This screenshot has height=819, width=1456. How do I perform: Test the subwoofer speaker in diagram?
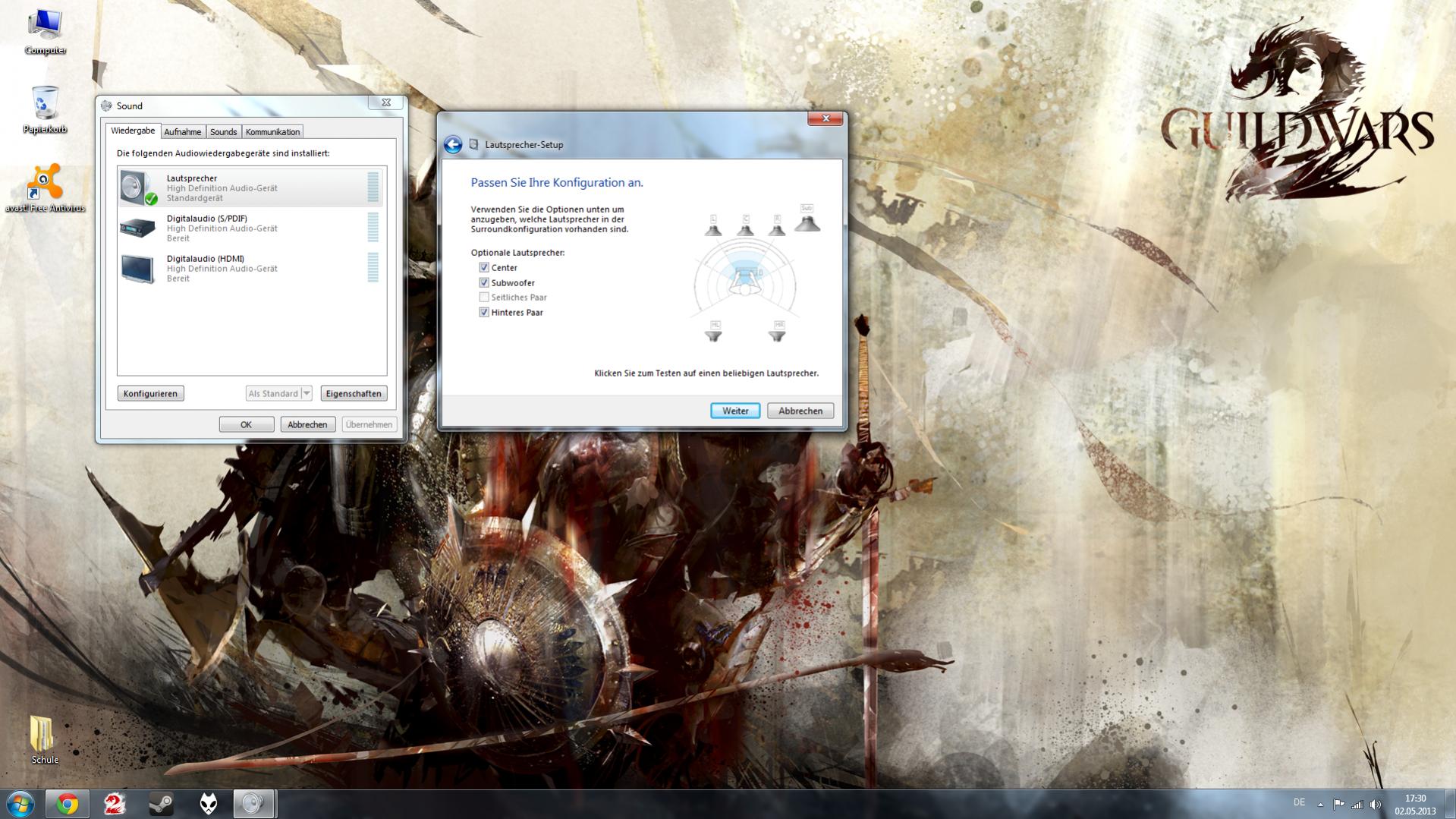pyautogui.click(x=807, y=219)
